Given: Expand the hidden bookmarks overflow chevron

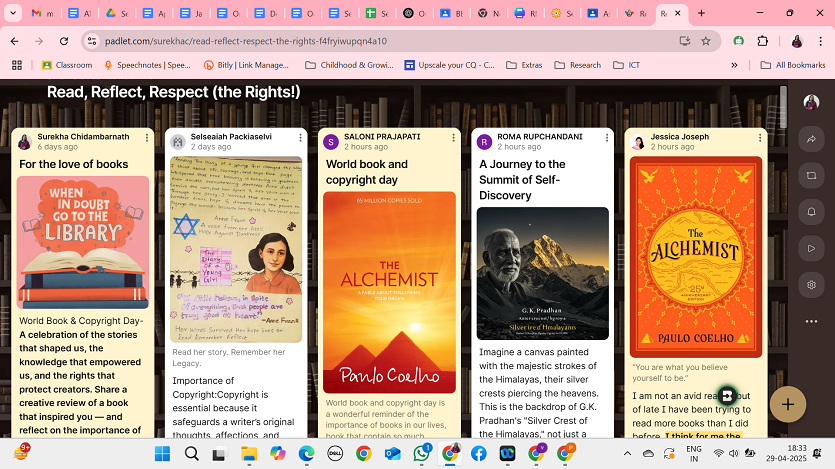Looking at the screenshot, I should point(735,65).
